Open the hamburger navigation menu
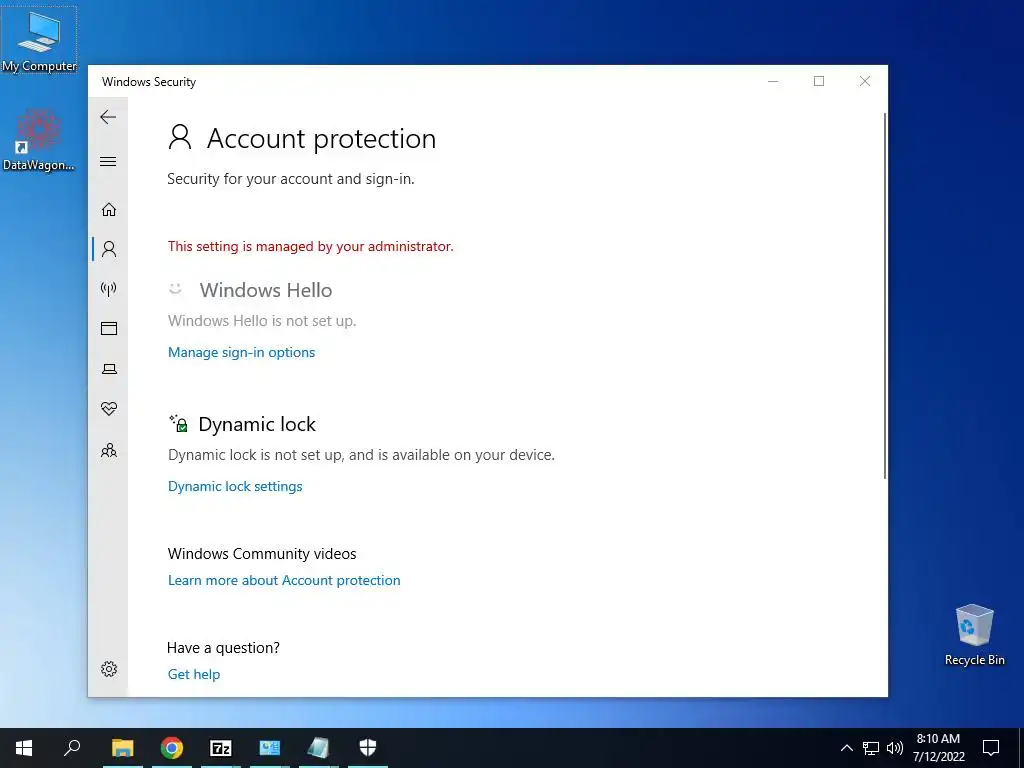This screenshot has height=768, width=1024. (108, 161)
